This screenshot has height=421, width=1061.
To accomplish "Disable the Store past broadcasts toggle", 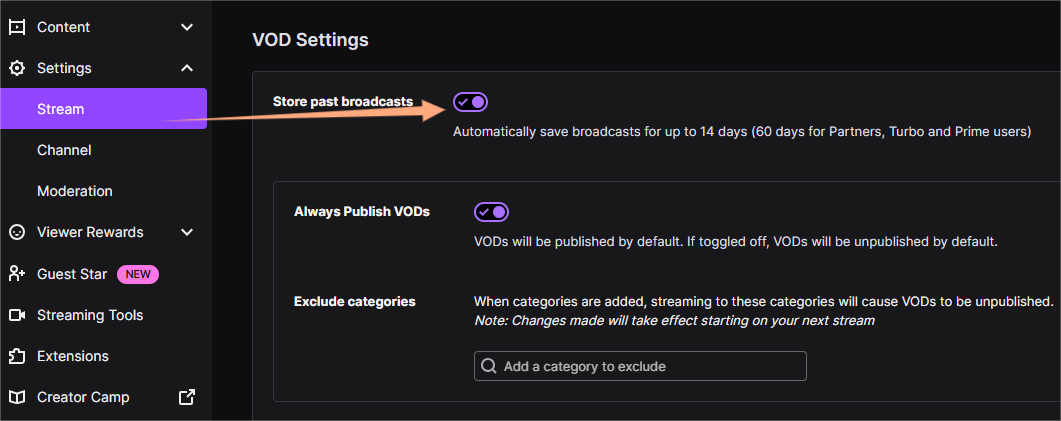I will click(471, 102).
